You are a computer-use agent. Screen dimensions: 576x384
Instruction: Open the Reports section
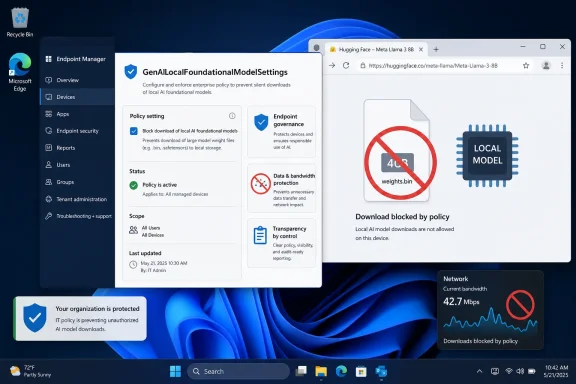pyautogui.click(x=77, y=148)
